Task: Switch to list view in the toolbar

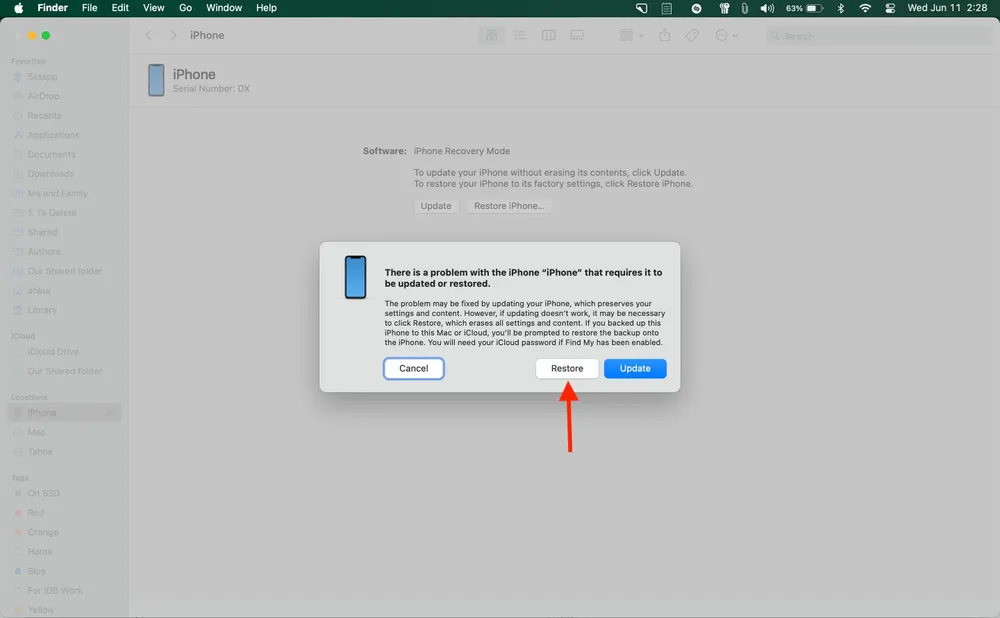Action: (520, 35)
